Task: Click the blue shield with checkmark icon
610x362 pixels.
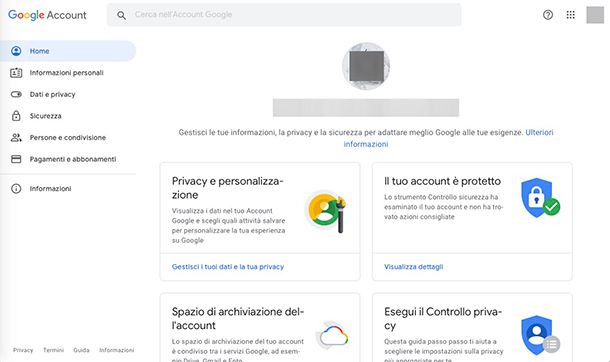Action: (x=540, y=198)
